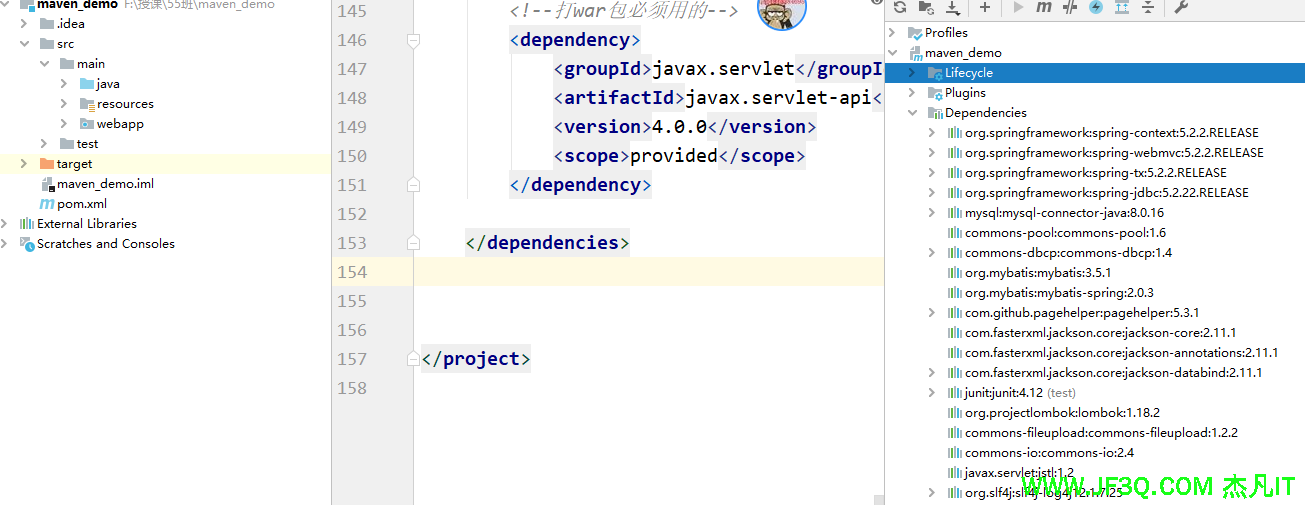
Task: Open pom.xml in project tree
Action: click(81, 204)
